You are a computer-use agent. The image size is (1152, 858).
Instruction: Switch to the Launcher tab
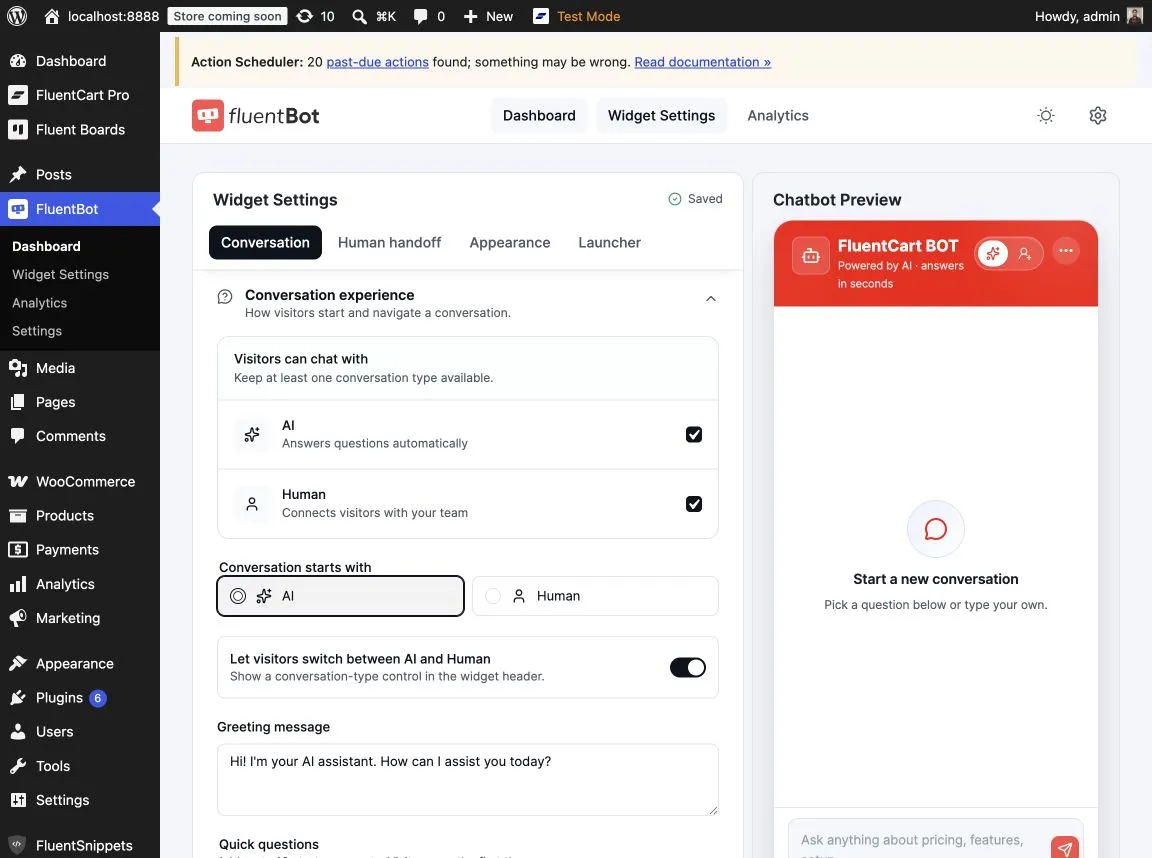609,242
